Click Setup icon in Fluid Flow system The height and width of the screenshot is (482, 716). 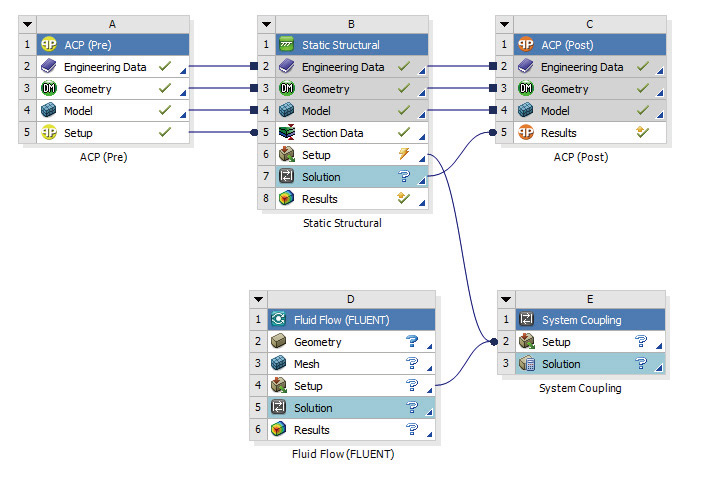[x=279, y=385]
